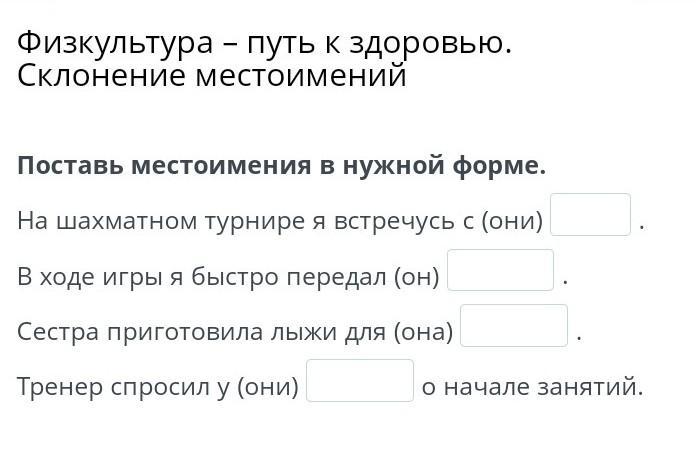Click the blank field after "встречусь с (они)"
Image resolution: width=696 pixels, height=458 pixels.
pos(590,215)
